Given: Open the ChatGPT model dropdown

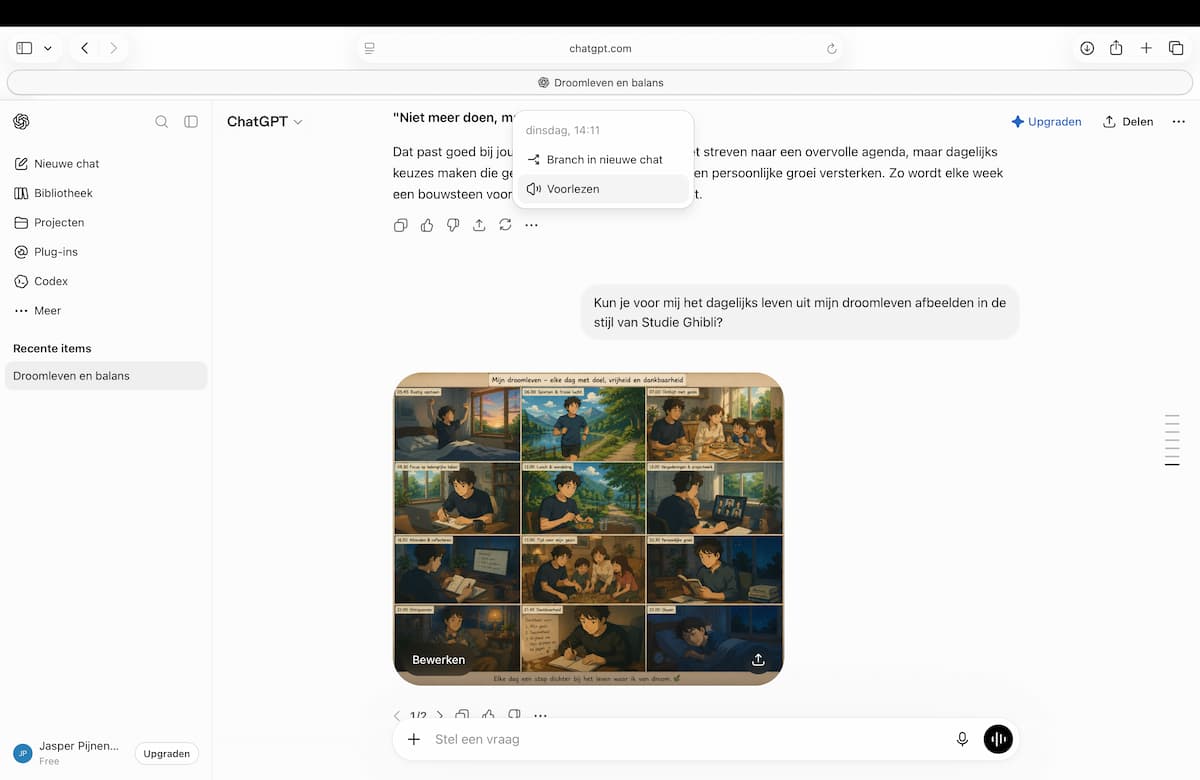Looking at the screenshot, I should (x=265, y=122).
